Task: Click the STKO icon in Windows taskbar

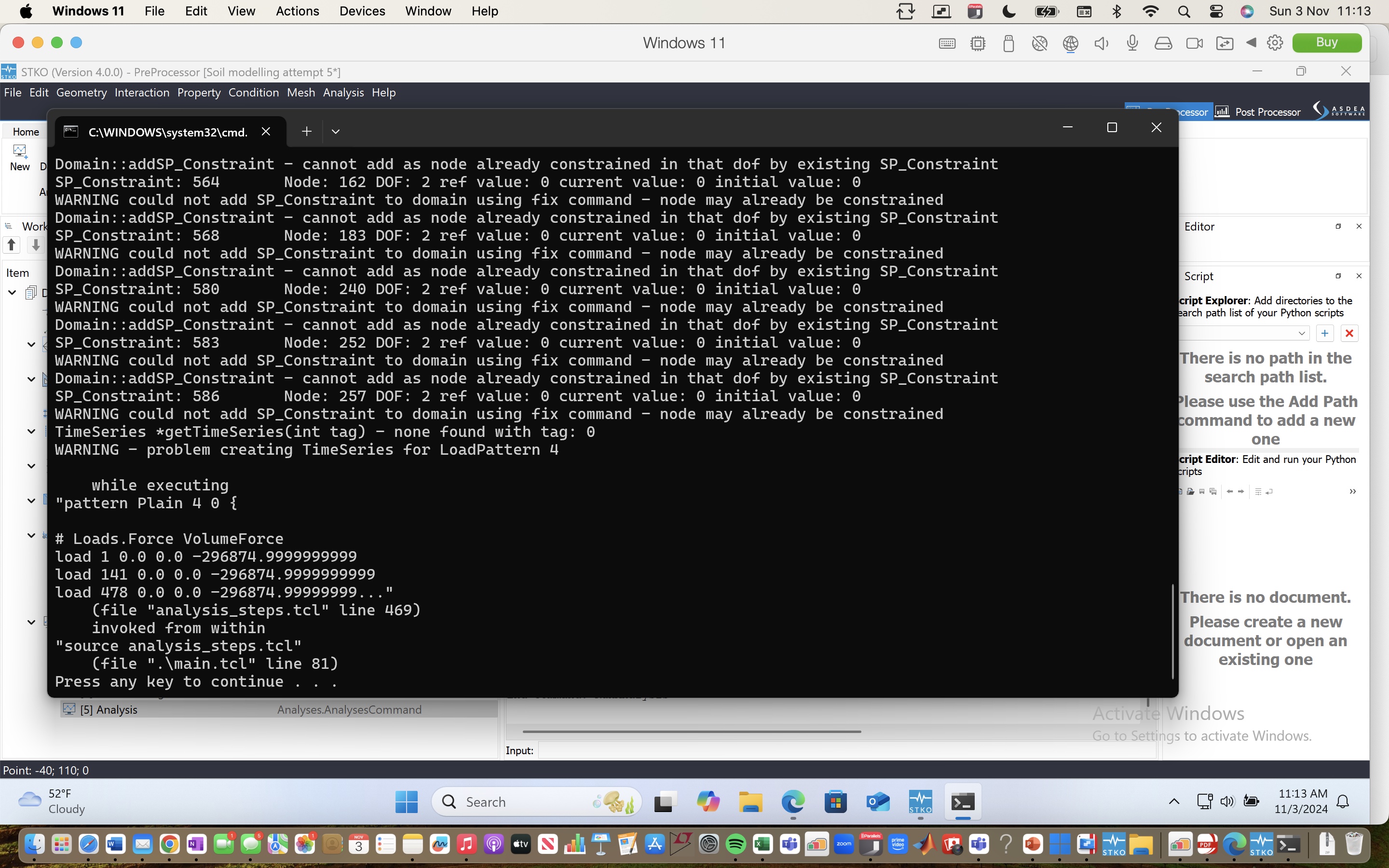Action: pyautogui.click(x=920, y=802)
